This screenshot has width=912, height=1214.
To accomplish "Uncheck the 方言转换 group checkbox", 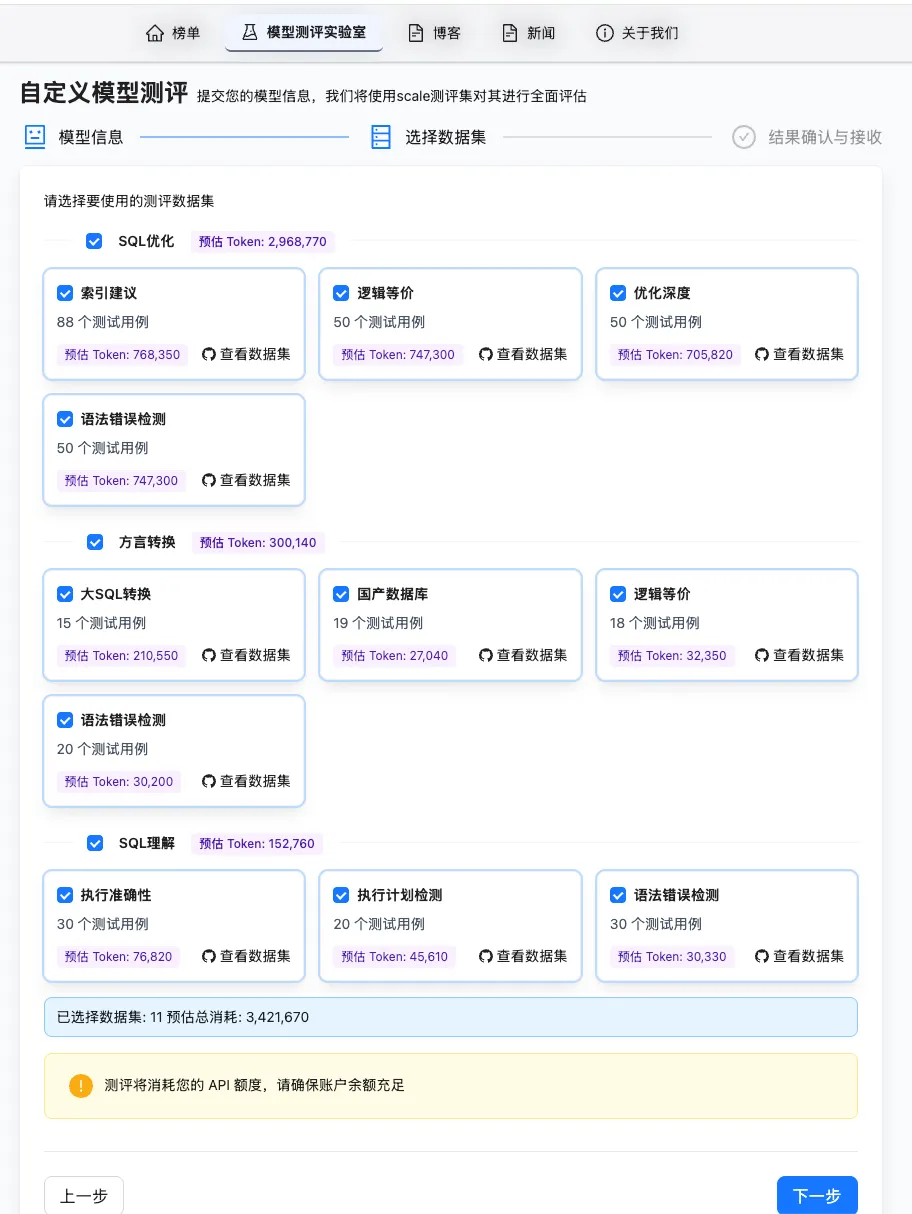I will click(x=95, y=542).
